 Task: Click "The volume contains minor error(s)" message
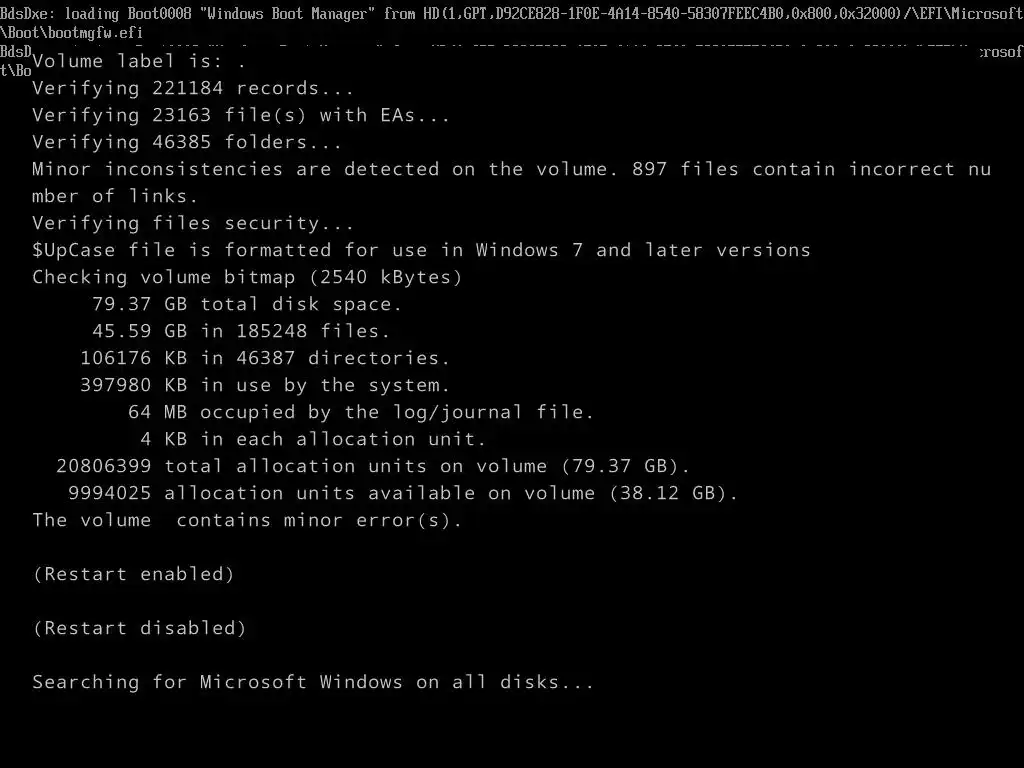click(247, 520)
